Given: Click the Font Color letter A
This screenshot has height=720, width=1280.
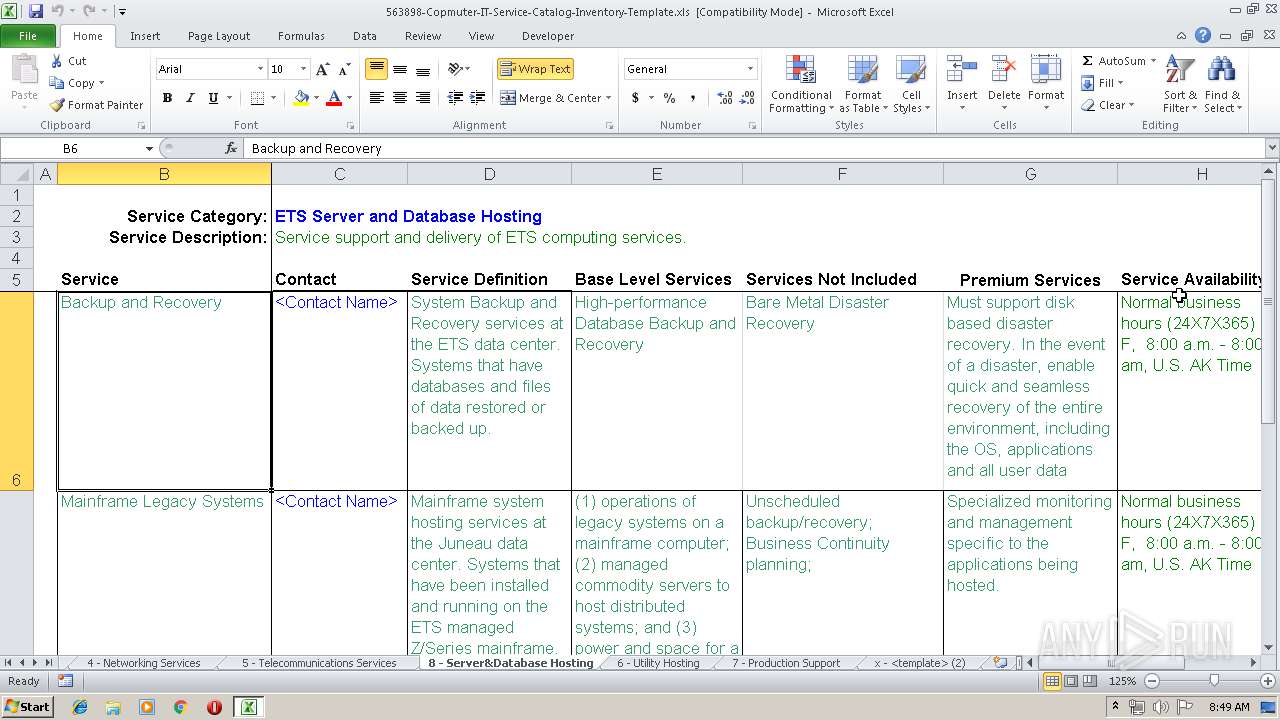Looking at the screenshot, I should 334,98.
